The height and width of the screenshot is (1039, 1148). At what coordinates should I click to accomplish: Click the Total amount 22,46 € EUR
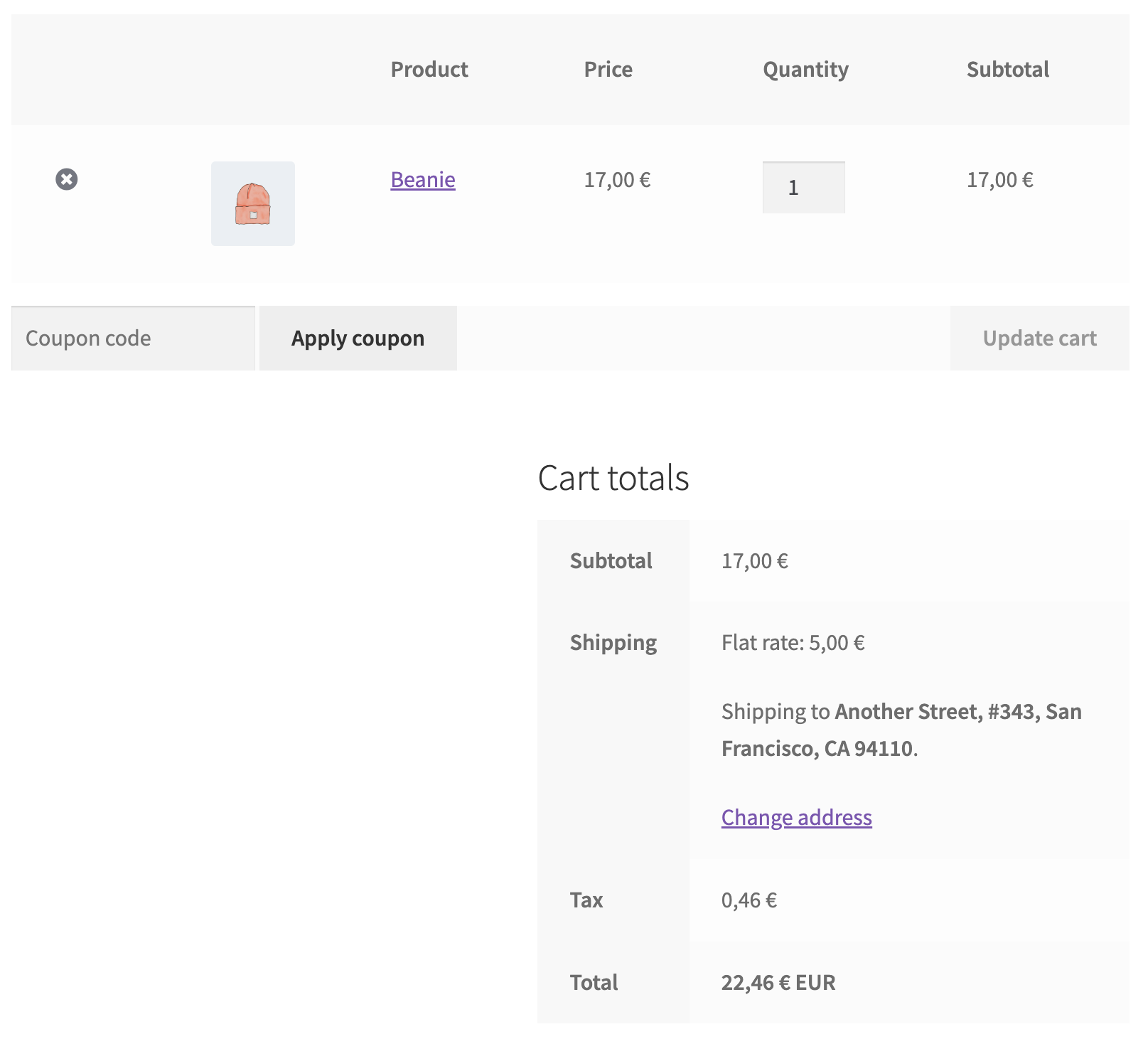click(x=778, y=982)
